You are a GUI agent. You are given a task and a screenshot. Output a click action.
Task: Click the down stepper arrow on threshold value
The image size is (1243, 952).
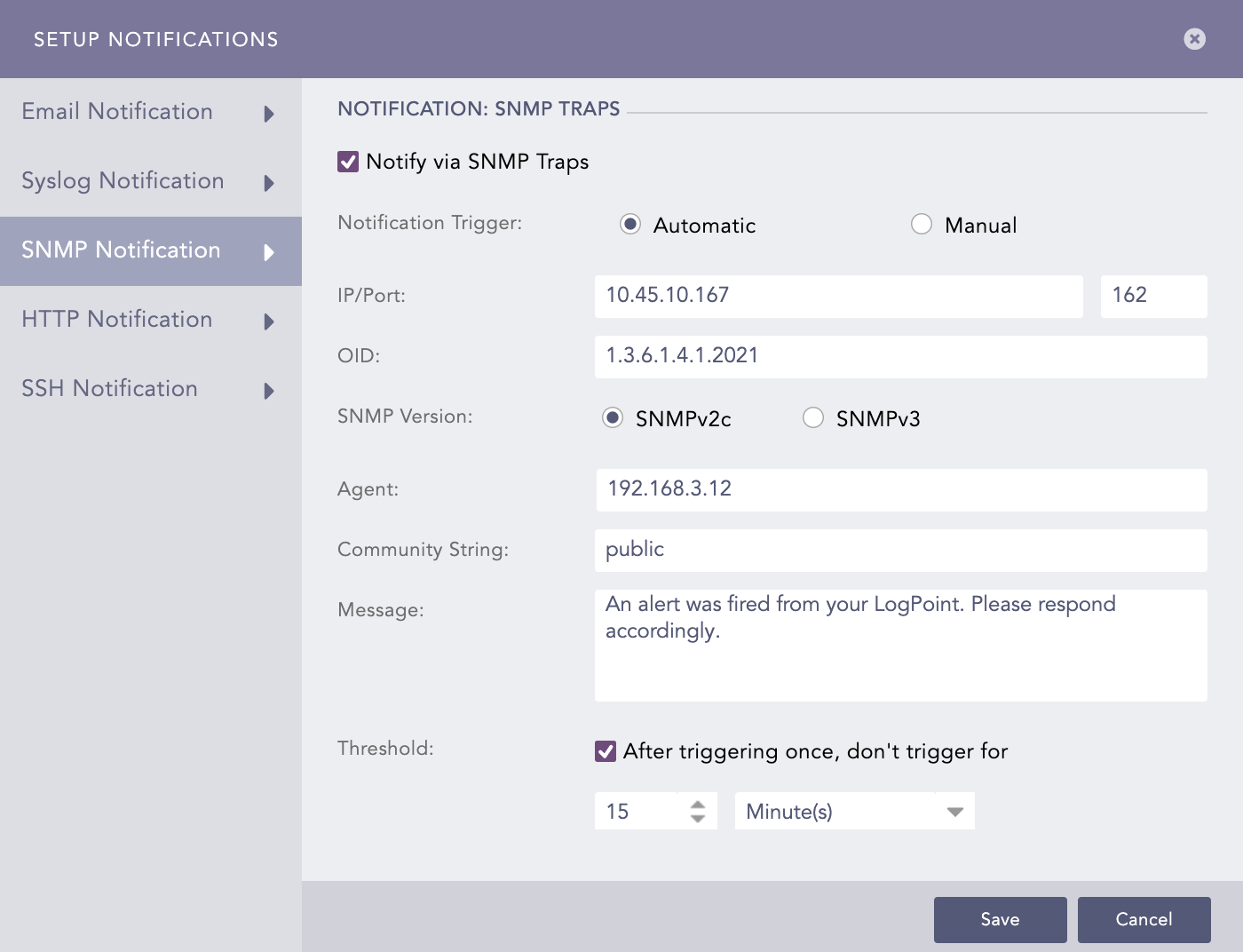[x=696, y=818]
